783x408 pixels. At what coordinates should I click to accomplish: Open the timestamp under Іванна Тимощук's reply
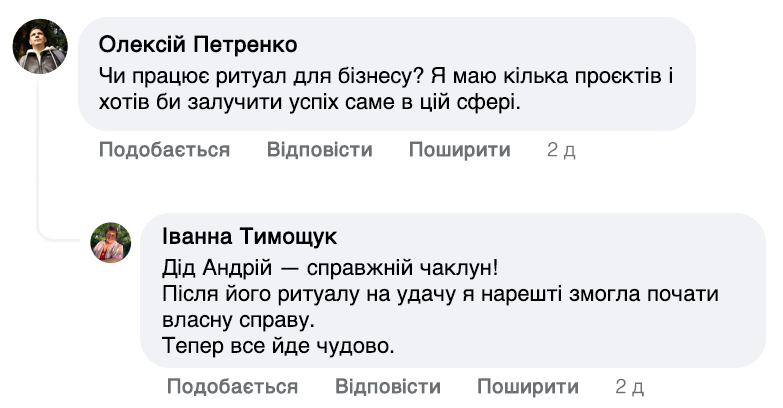click(x=629, y=387)
